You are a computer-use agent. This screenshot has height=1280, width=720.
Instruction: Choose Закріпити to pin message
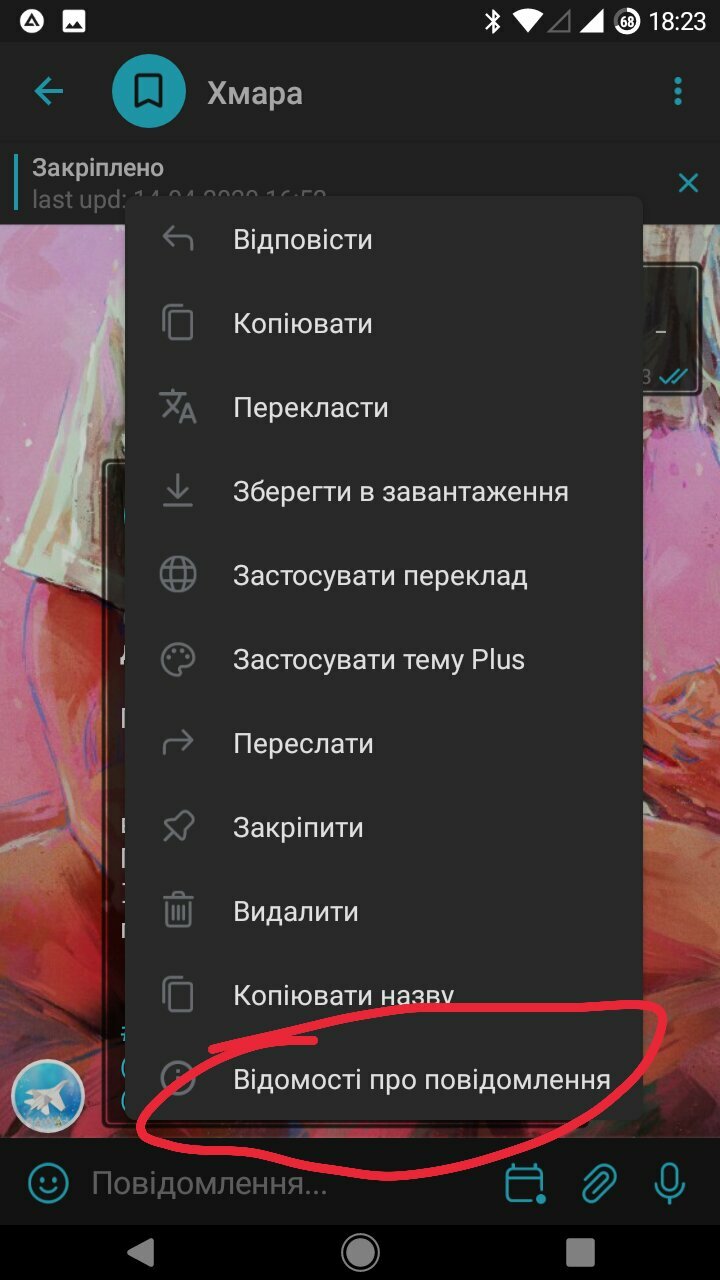coord(384,828)
